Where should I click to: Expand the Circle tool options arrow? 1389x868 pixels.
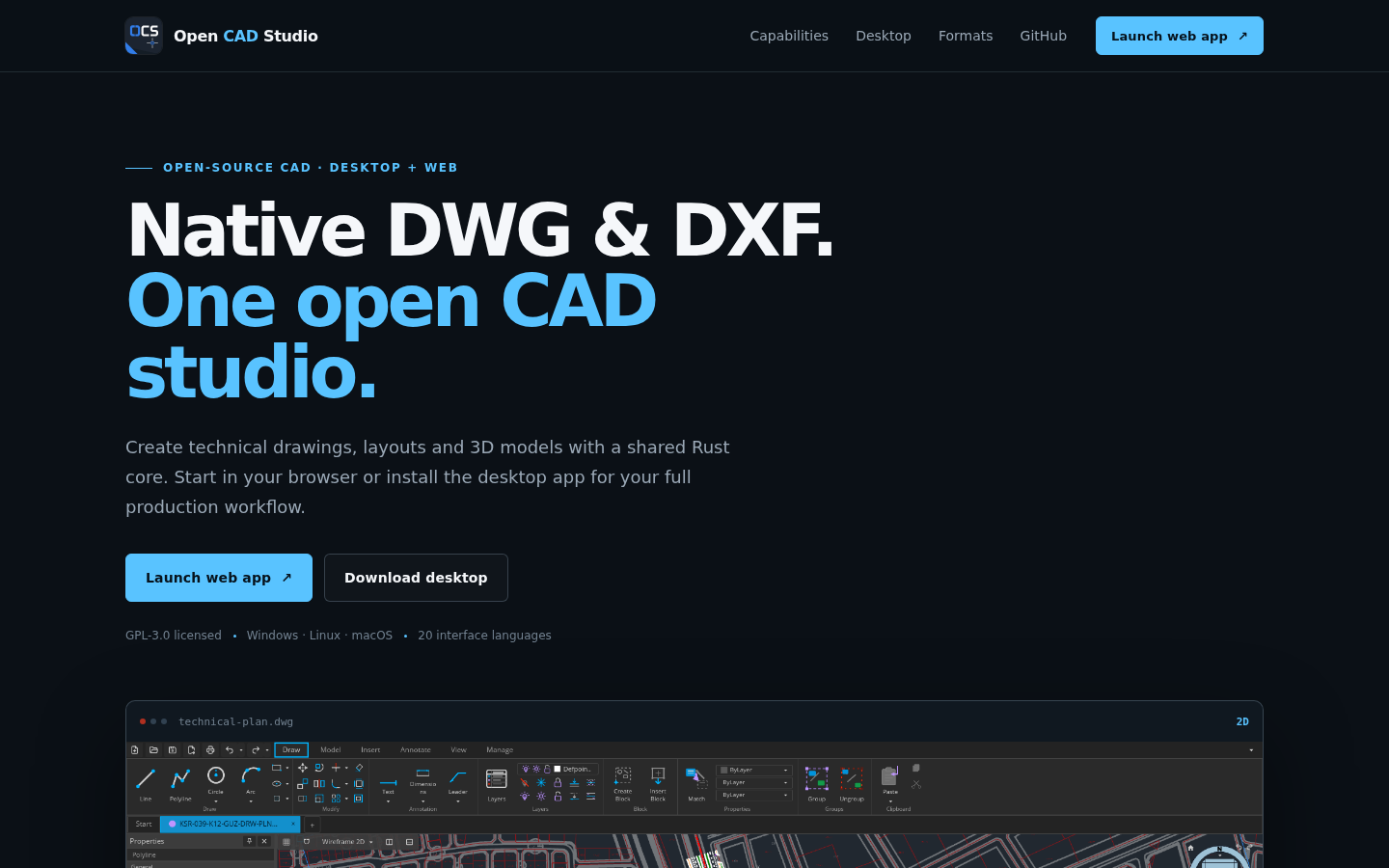click(x=216, y=801)
